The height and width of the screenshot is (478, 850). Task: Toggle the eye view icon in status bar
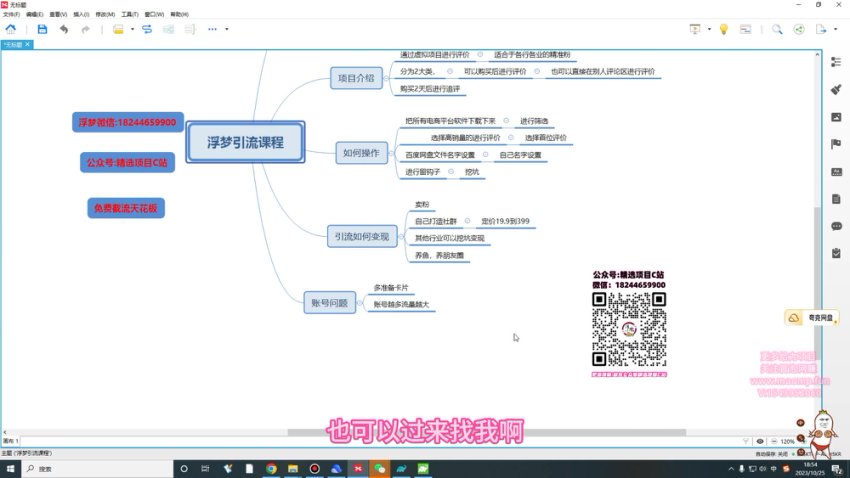click(760, 441)
